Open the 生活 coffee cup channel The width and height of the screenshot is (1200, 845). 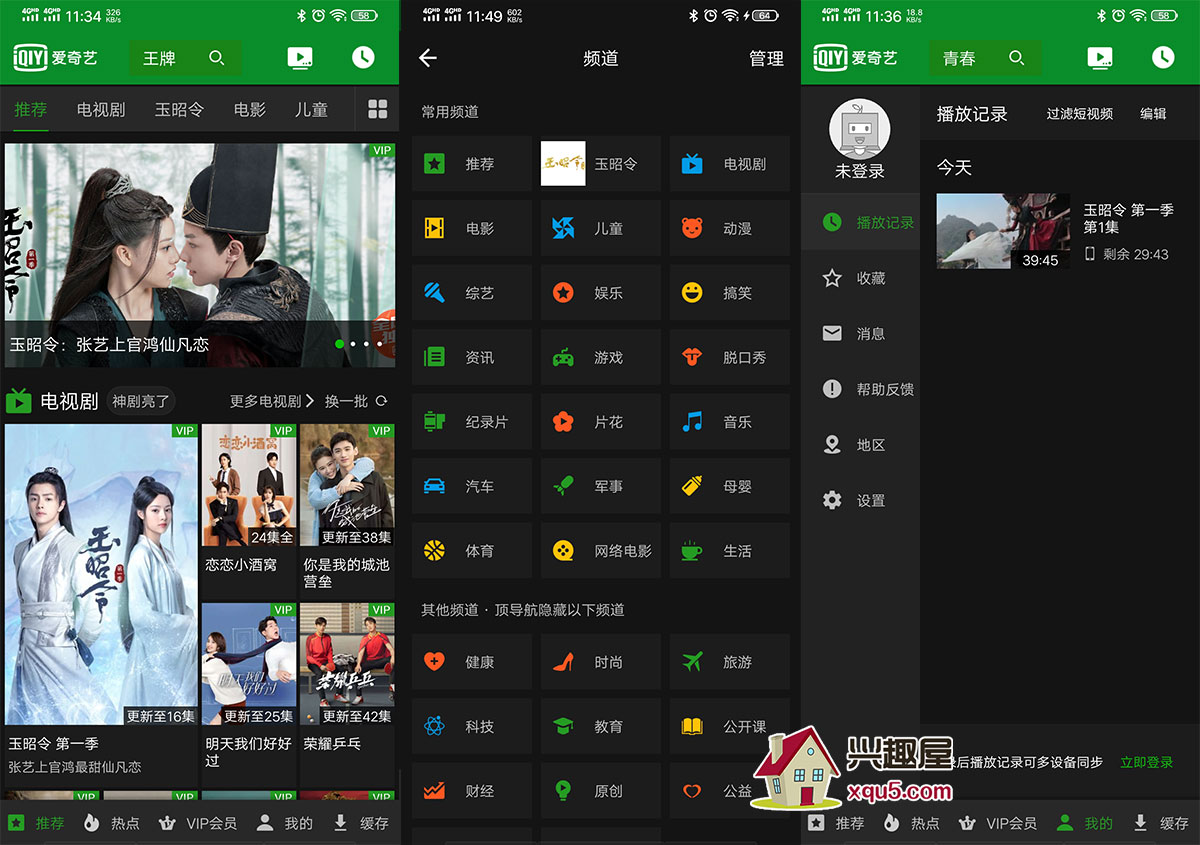[729, 551]
